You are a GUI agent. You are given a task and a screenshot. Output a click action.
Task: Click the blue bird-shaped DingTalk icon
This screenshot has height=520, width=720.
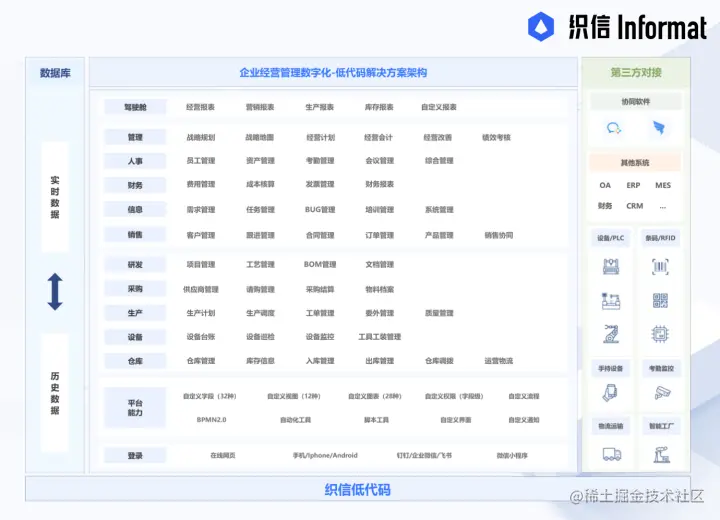659,127
